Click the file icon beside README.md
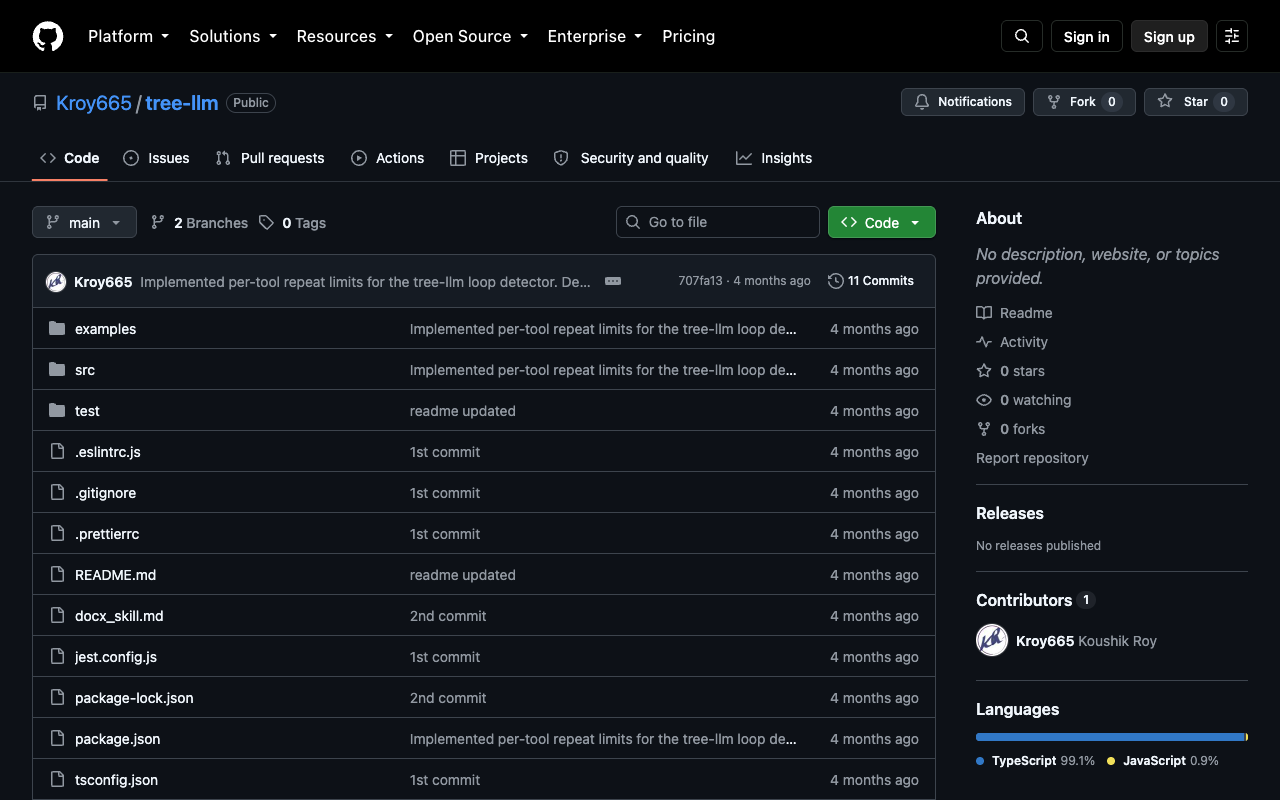1280x800 pixels. click(x=57, y=575)
